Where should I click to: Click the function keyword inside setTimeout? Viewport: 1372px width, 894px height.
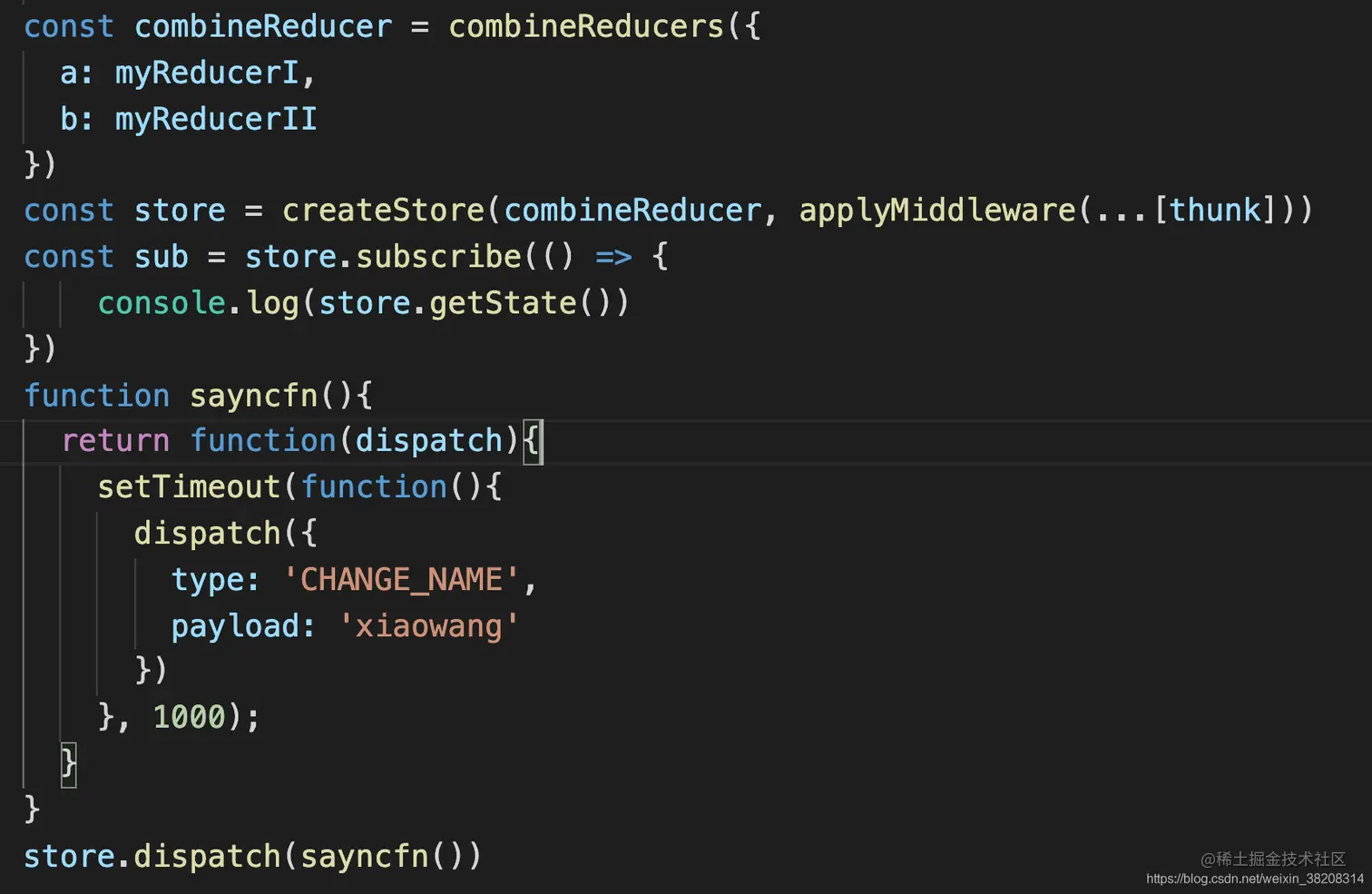tap(374, 487)
